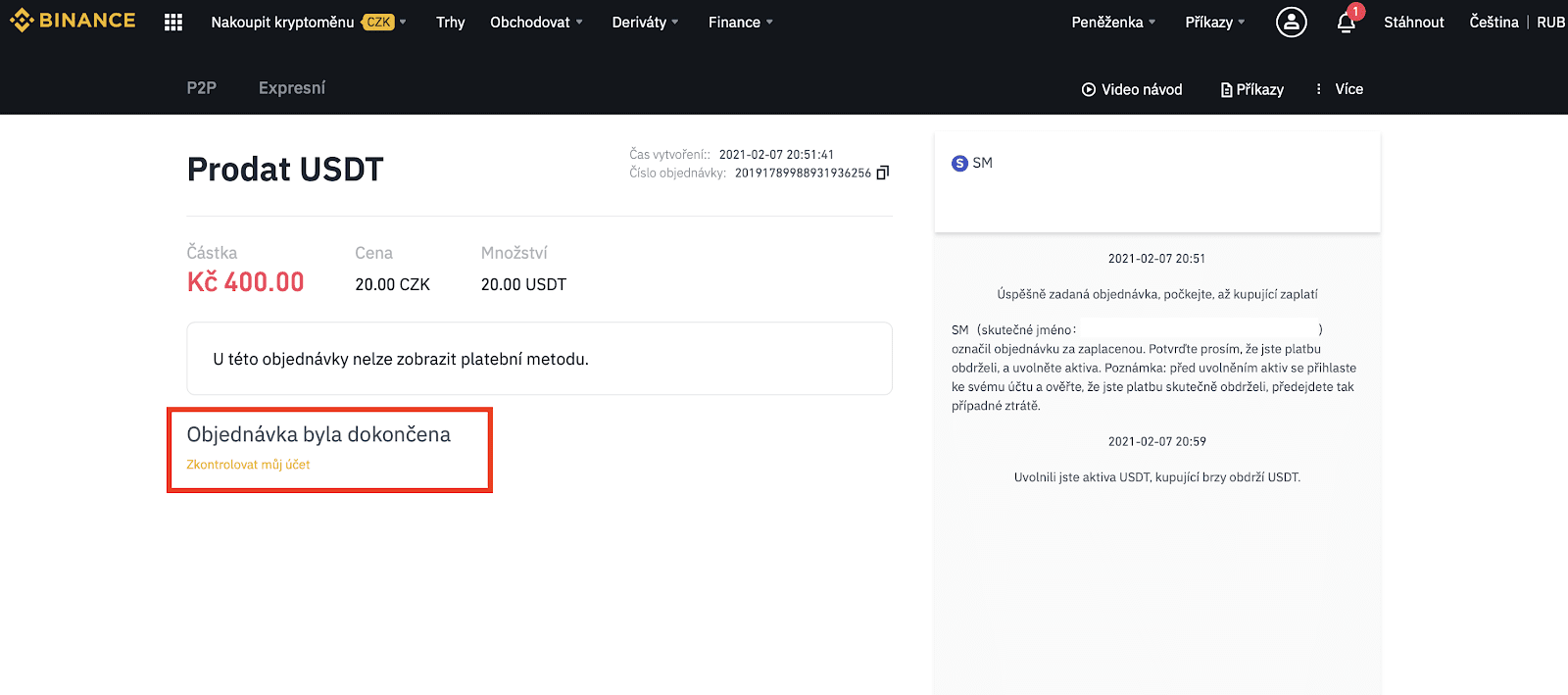Expand the top-bar Příkazy dropdown
Image resolution: width=1568 pixels, height=695 pixels.
click(1215, 22)
